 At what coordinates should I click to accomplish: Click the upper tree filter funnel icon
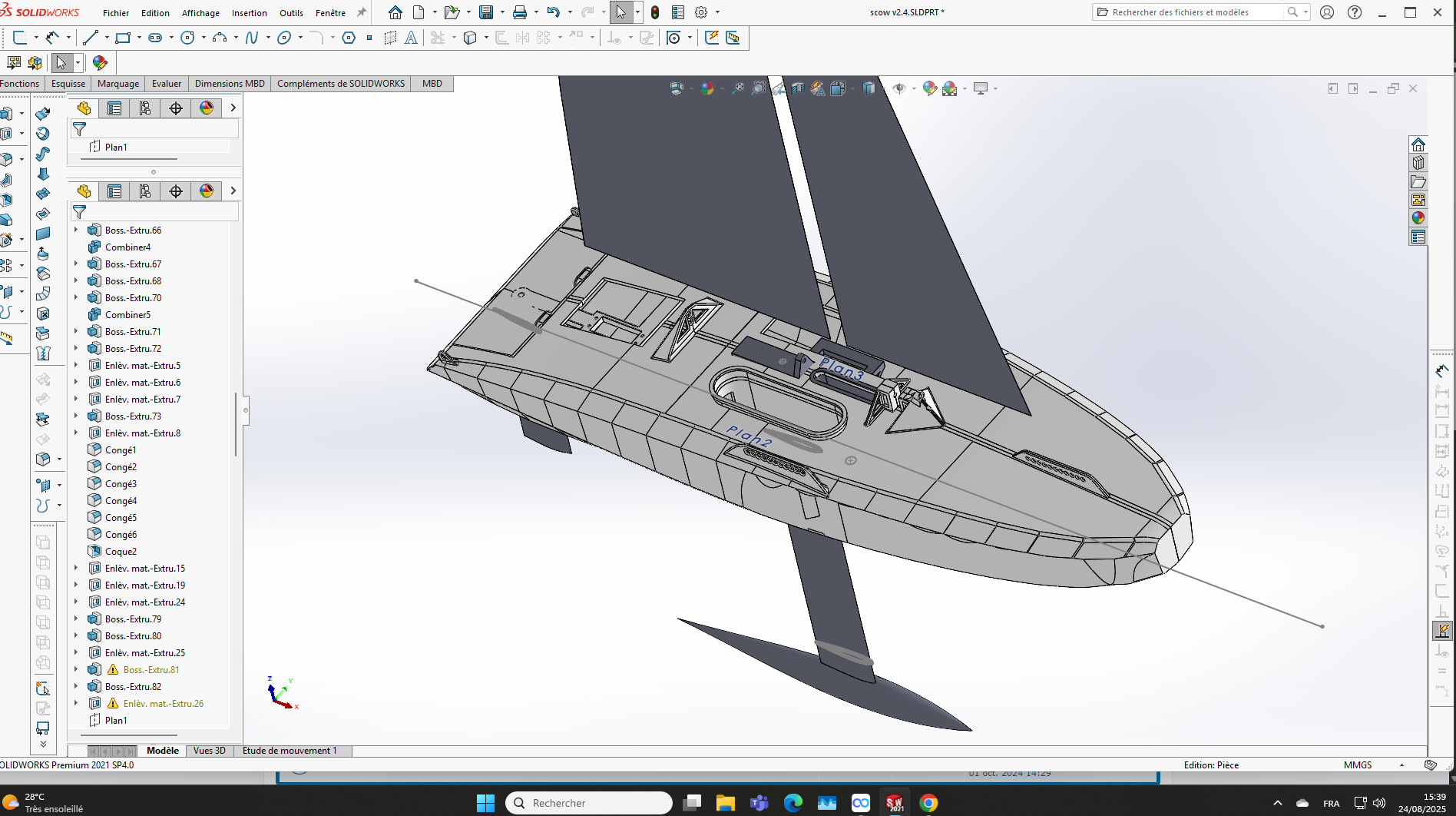(x=79, y=129)
